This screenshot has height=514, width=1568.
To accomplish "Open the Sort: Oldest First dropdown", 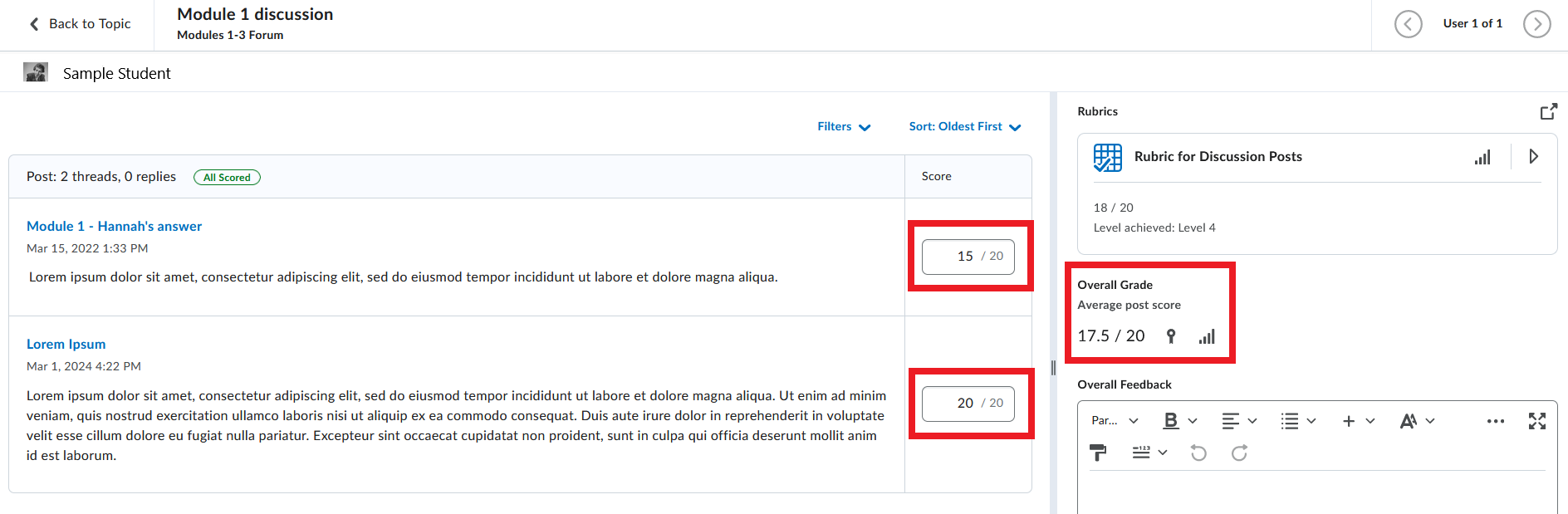I will click(x=964, y=126).
